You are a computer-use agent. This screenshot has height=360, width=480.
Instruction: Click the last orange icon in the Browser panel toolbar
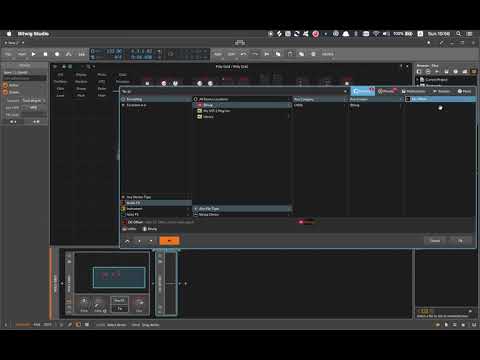coord(473,72)
